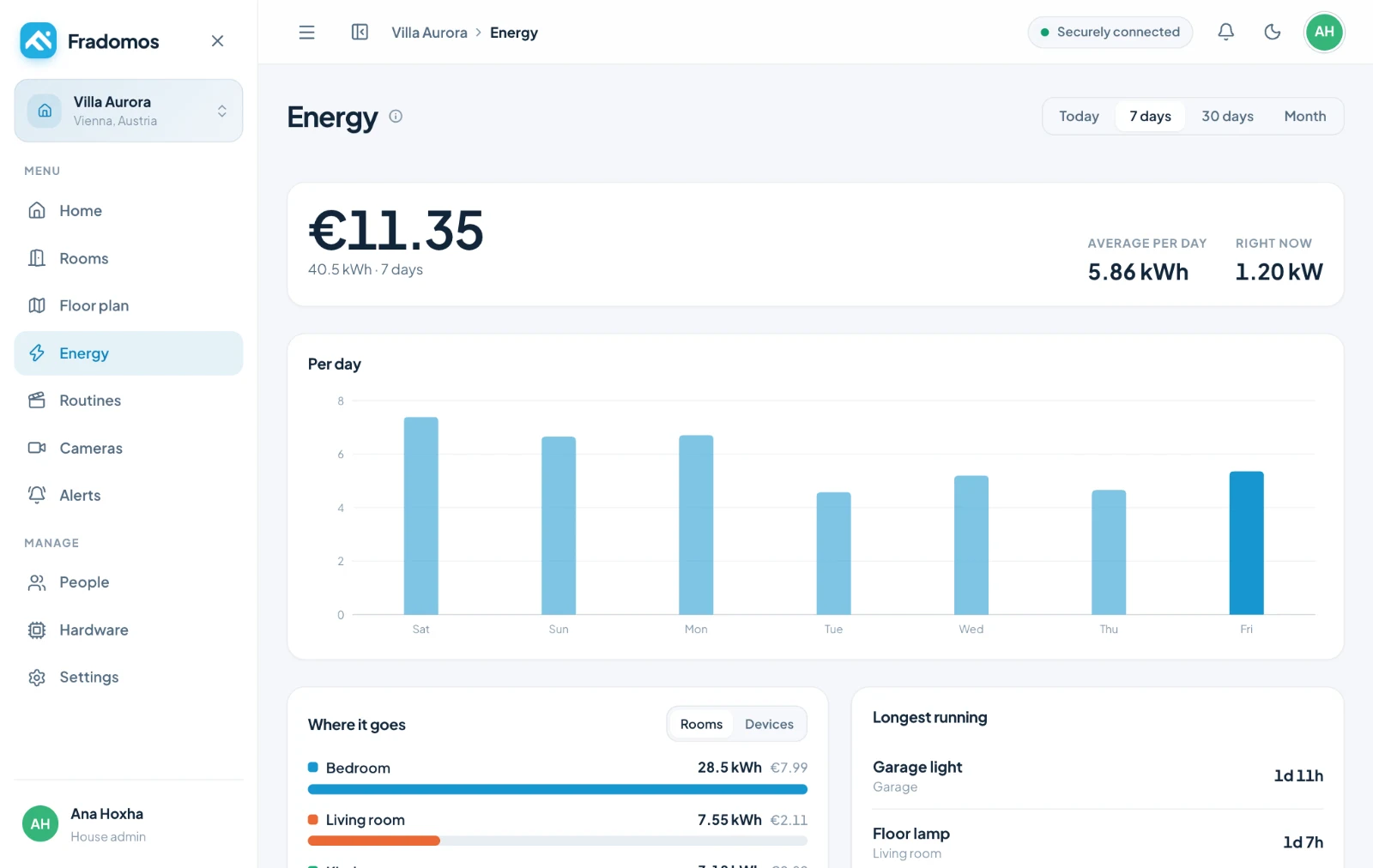1373x868 pixels.
Task: Click the Settings gear icon
Action: [x=37, y=678]
